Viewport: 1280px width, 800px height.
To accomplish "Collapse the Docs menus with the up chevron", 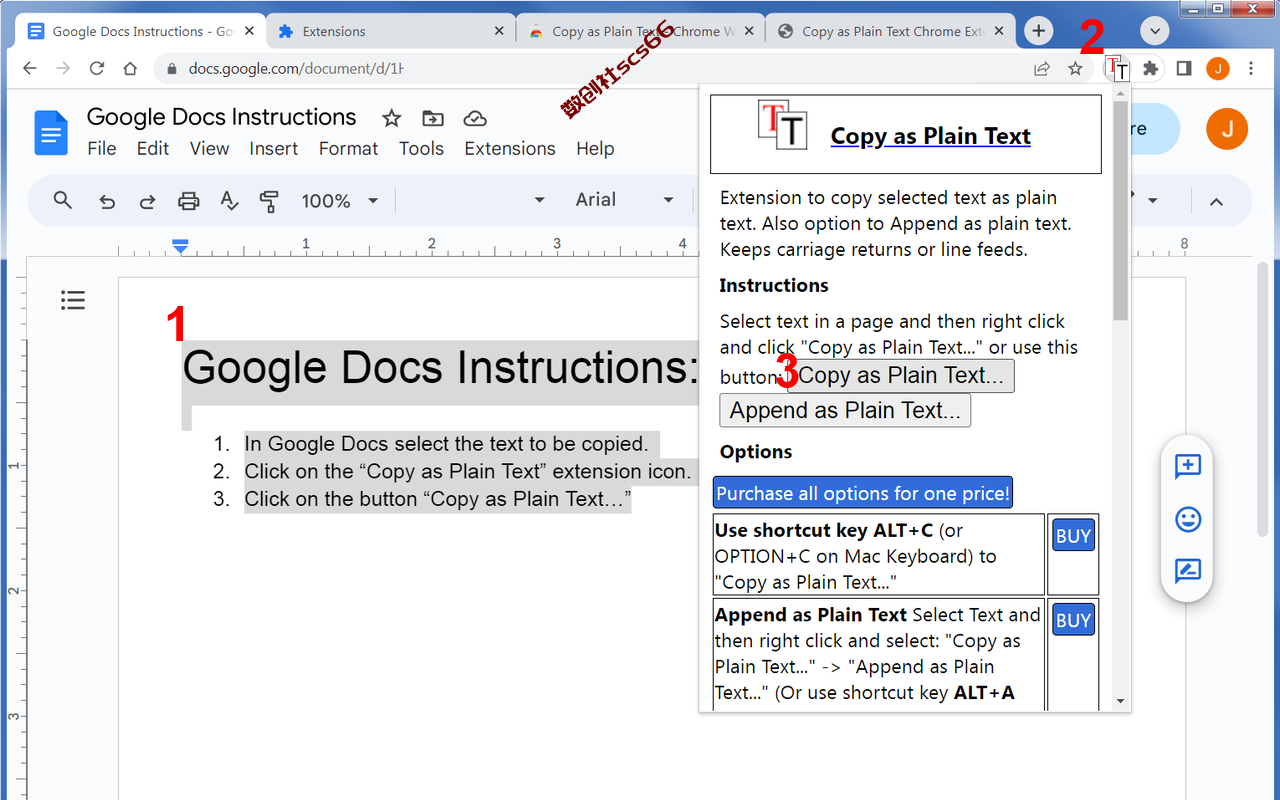I will point(1216,201).
